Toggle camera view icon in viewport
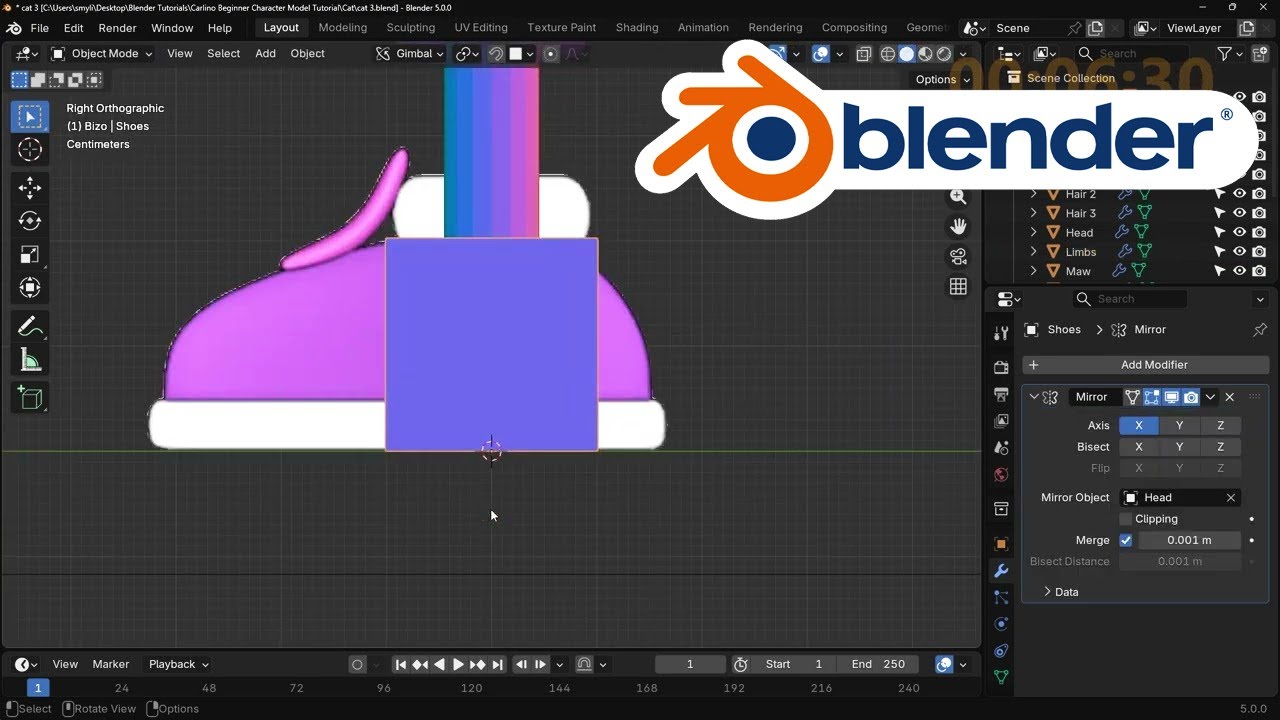 (x=958, y=256)
